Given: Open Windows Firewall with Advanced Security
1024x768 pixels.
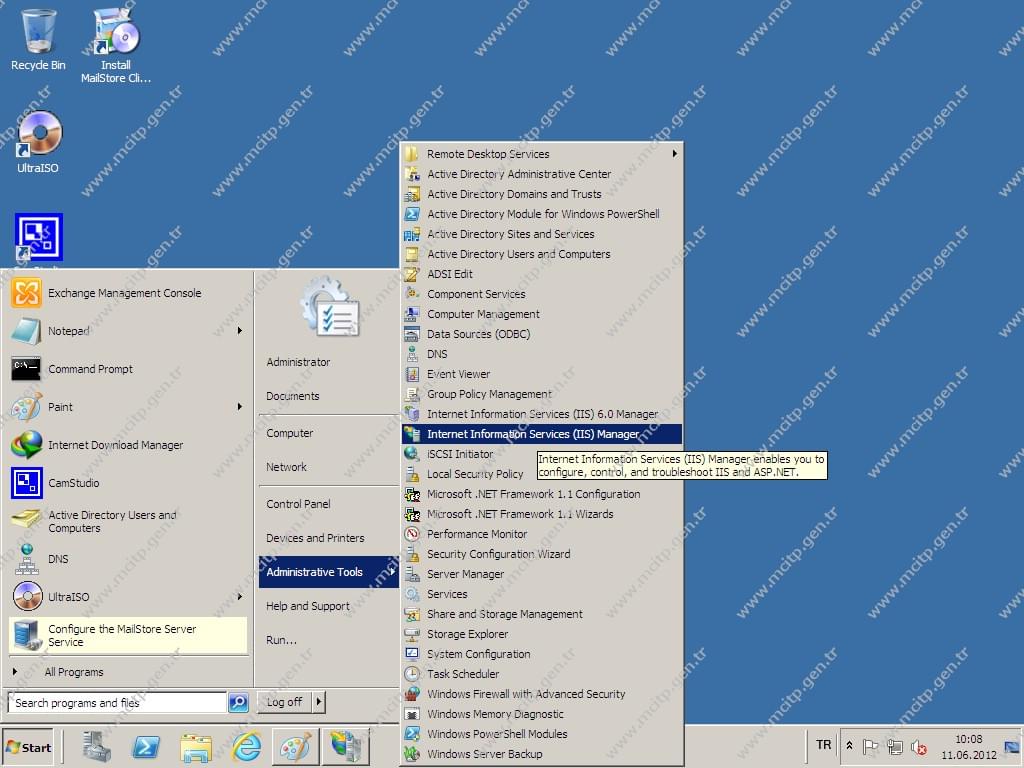Looking at the screenshot, I should pos(542,694).
